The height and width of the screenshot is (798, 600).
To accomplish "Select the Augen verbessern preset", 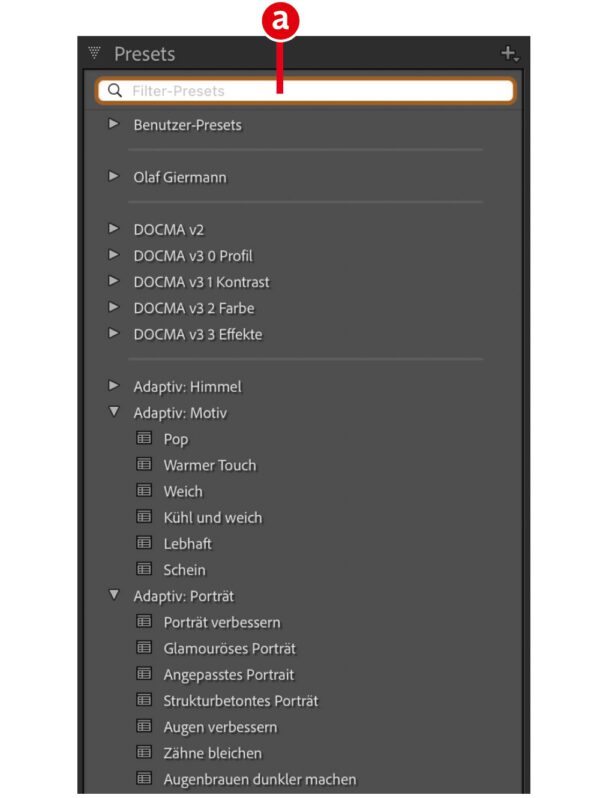I will coord(220,726).
